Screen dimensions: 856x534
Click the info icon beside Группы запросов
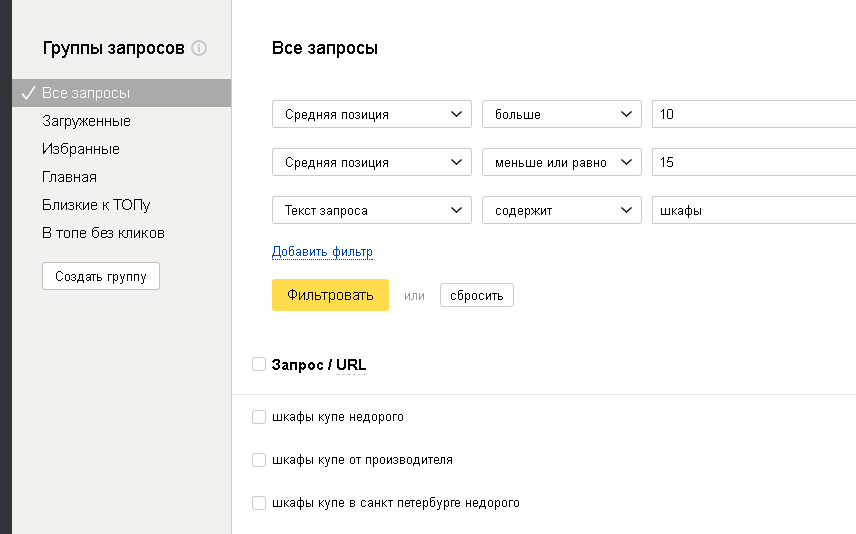pos(199,48)
